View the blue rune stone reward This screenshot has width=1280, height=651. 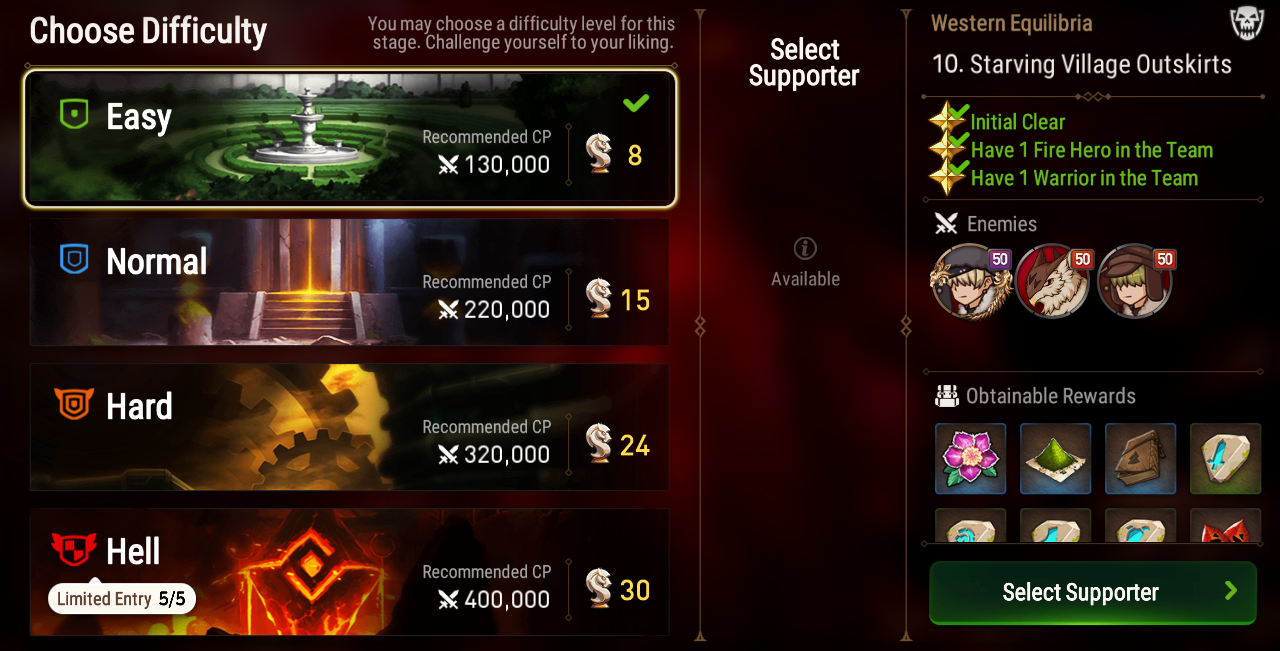coord(1226,459)
